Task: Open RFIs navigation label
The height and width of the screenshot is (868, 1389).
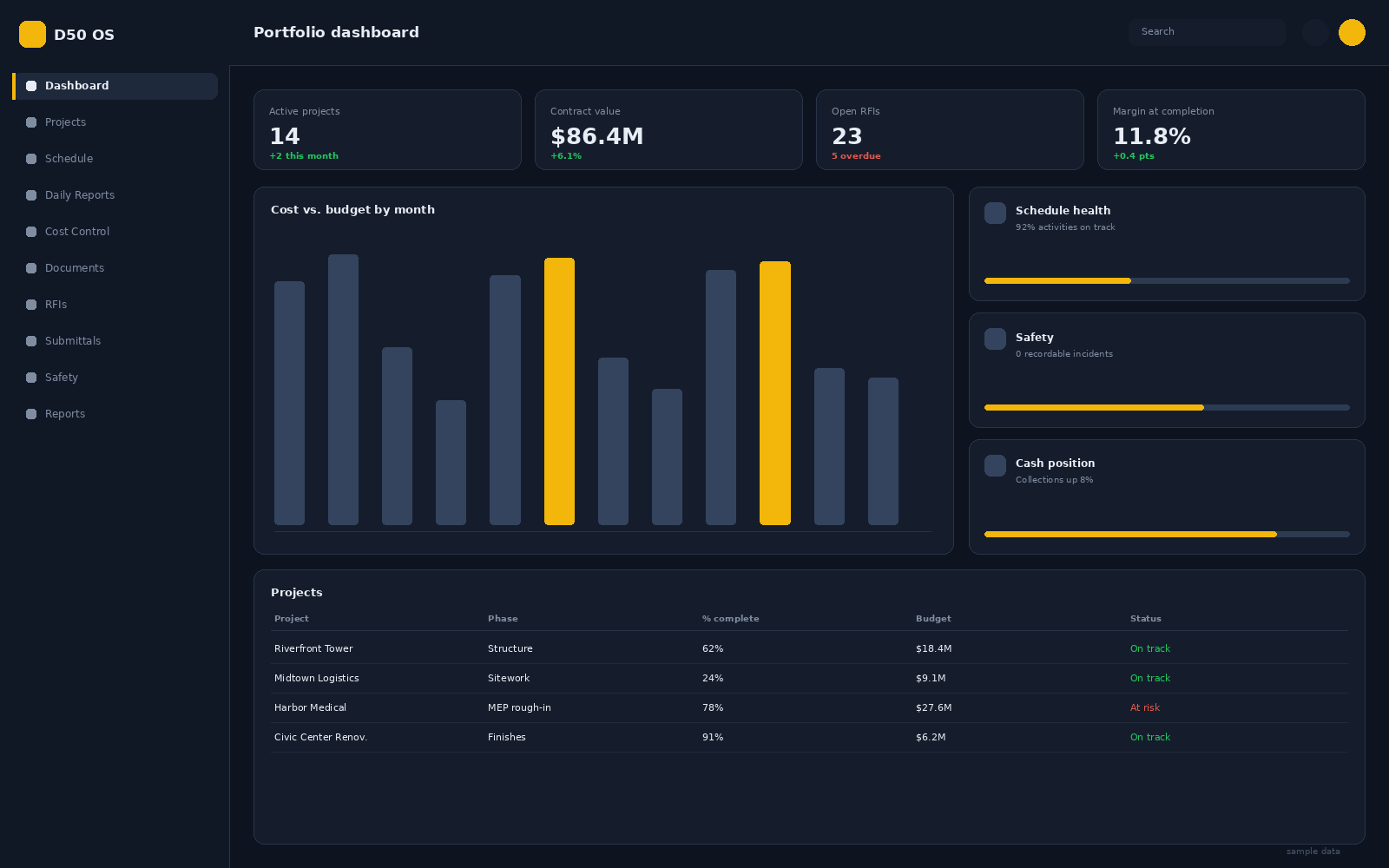Action: click(56, 305)
